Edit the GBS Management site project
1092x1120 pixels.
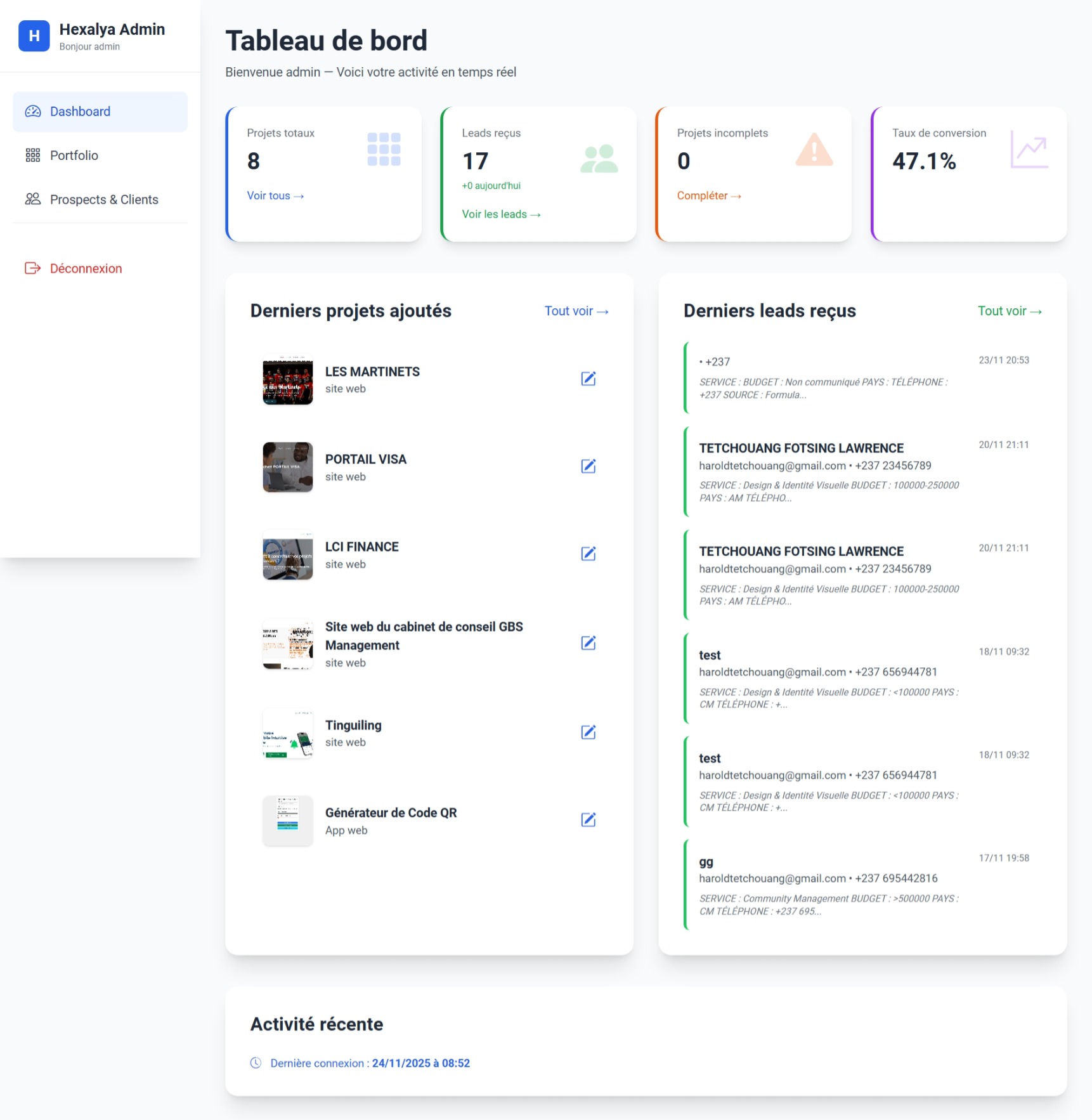point(588,643)
